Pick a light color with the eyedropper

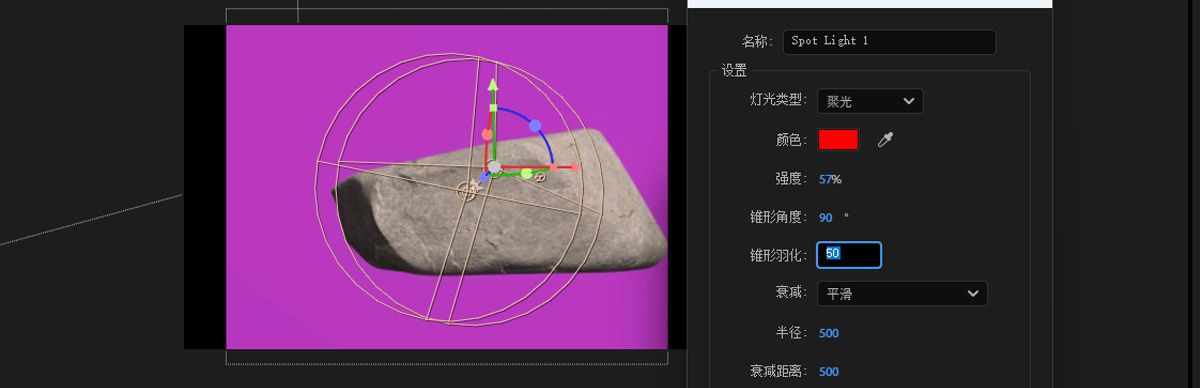coord(885,140)
